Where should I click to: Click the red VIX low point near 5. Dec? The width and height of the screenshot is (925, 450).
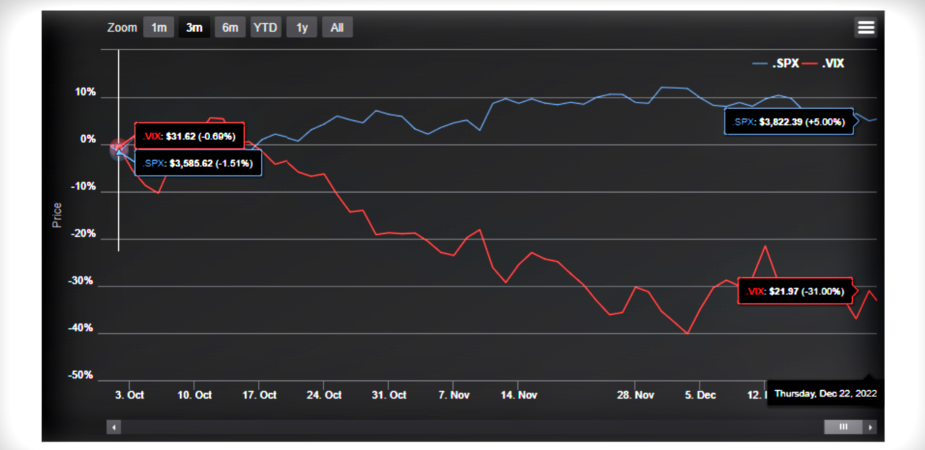coord(687,333)
